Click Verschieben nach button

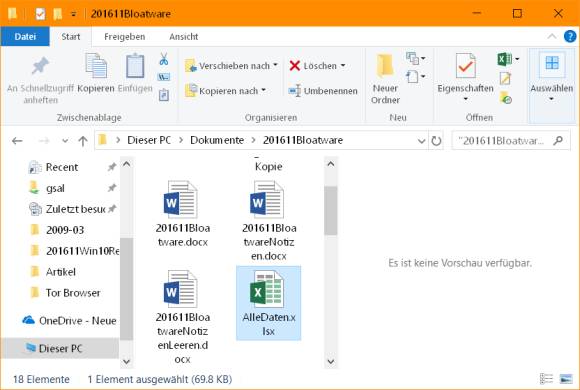click(232, 66)
